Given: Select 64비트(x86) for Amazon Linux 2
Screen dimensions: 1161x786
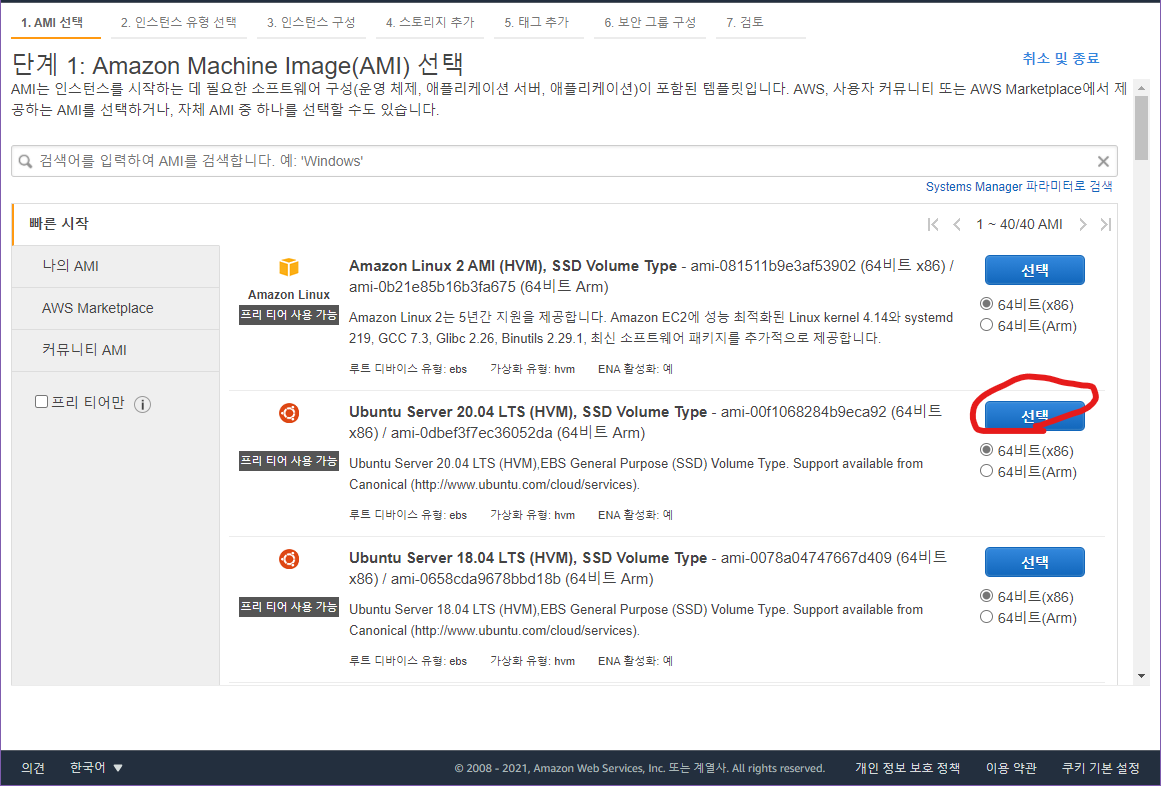Looking at the screenshot, I should 986,303.
